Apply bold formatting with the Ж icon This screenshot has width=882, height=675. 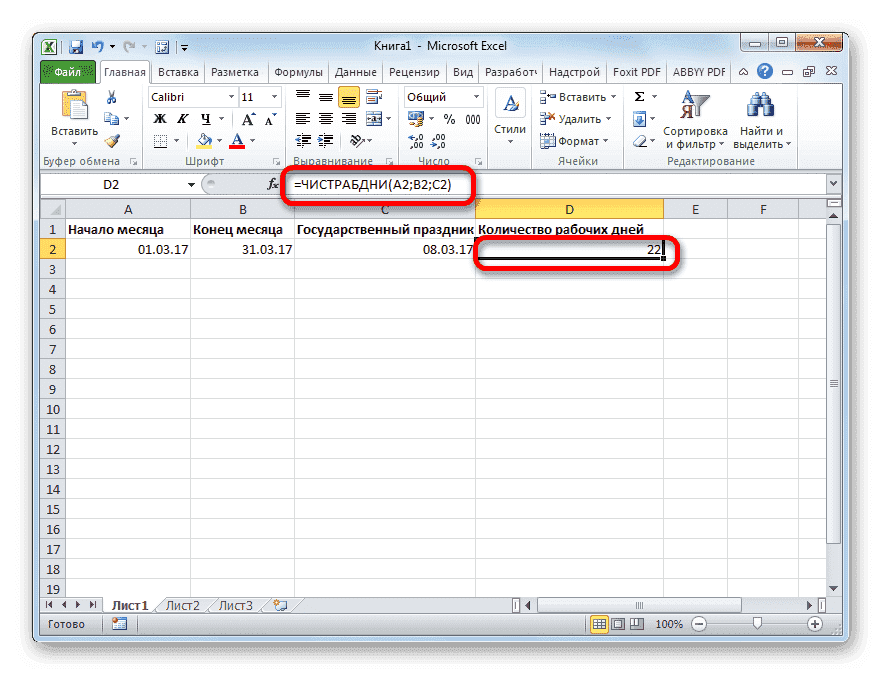coord(160,117)
